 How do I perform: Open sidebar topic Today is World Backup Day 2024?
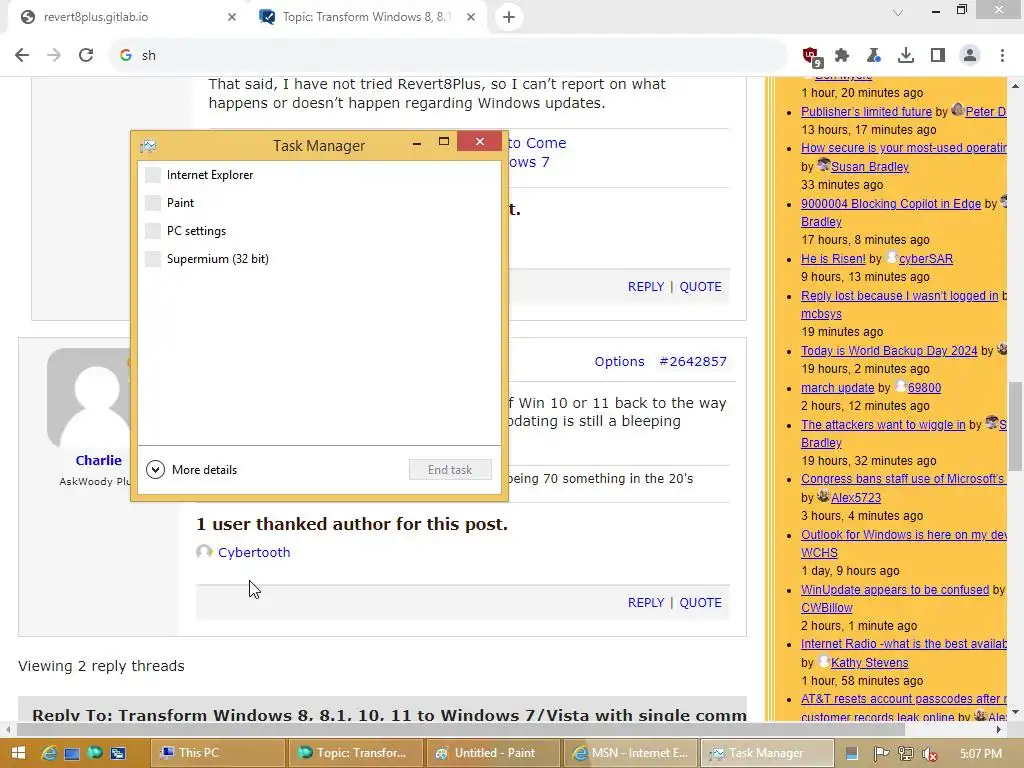pos(889,351)
